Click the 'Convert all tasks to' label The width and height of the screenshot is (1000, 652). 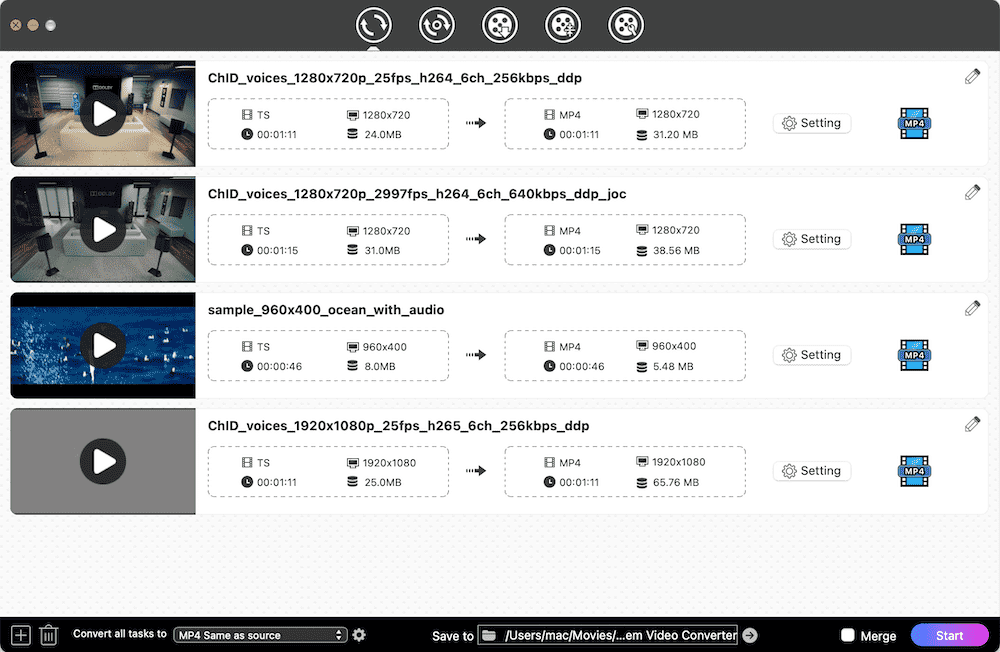click(120, 634)
